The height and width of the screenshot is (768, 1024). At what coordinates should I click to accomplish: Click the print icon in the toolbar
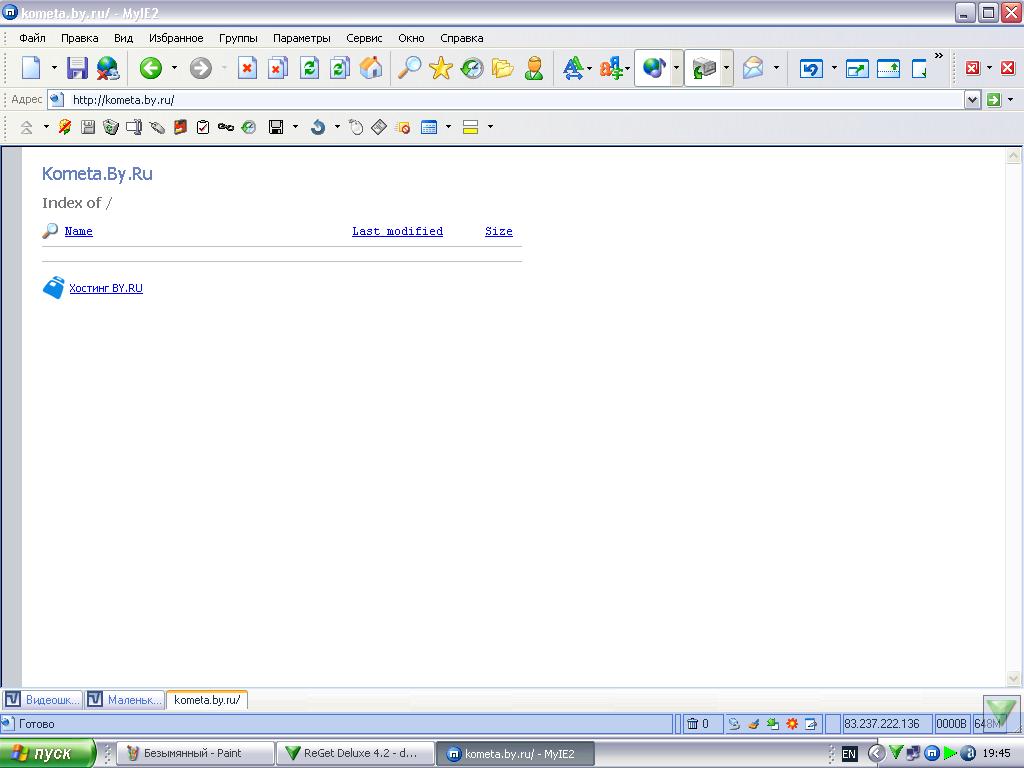coord(704,67)
